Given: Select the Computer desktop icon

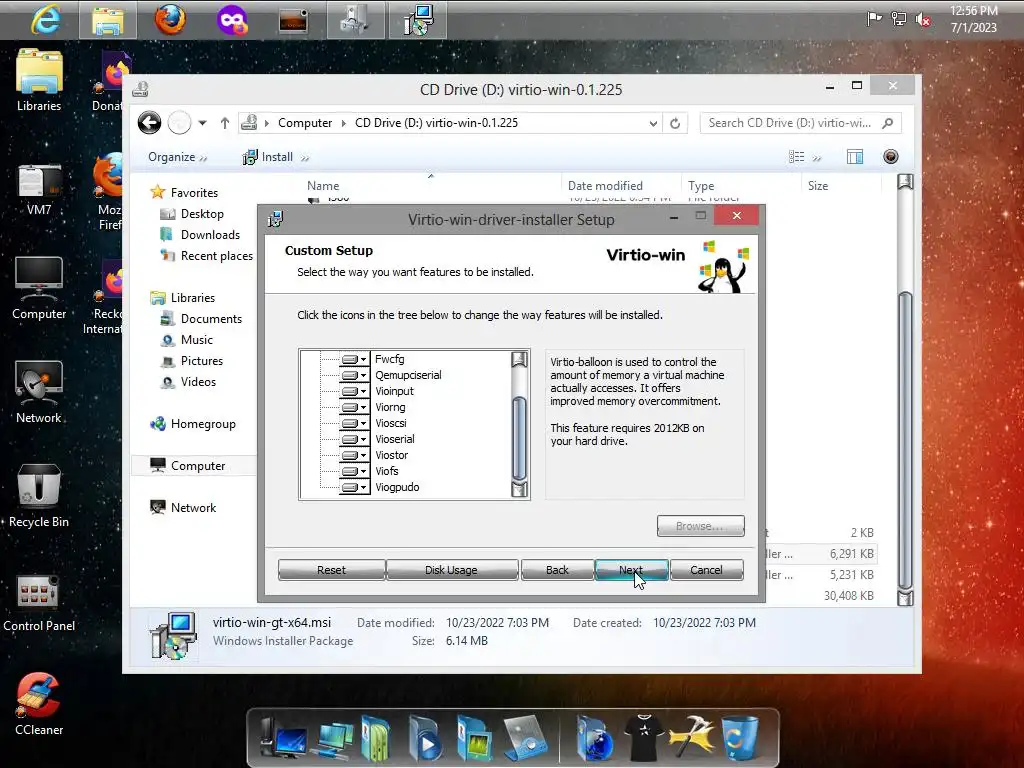Looking at the screenshot, I should (x=39, y=289).
